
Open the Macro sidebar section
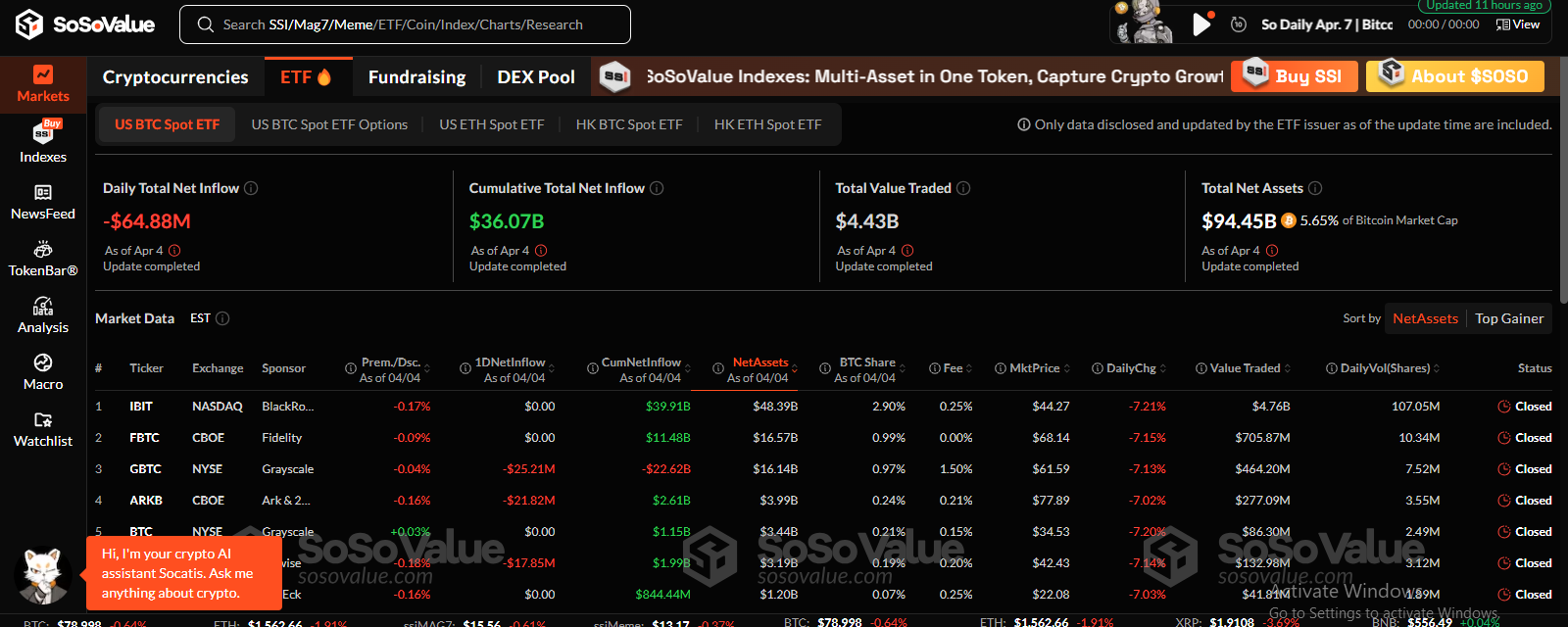point(43,372)
